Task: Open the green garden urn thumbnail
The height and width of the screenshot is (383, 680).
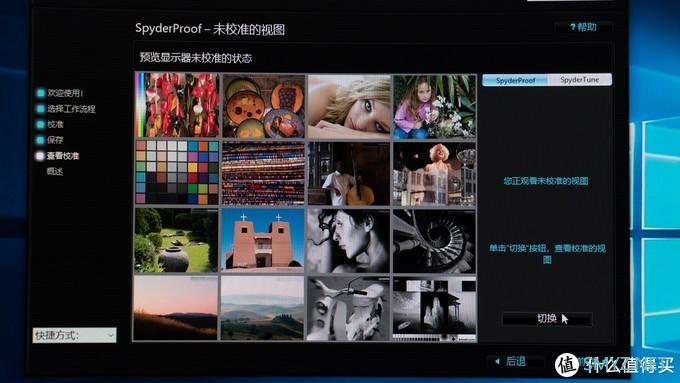Action: (177, 240)
